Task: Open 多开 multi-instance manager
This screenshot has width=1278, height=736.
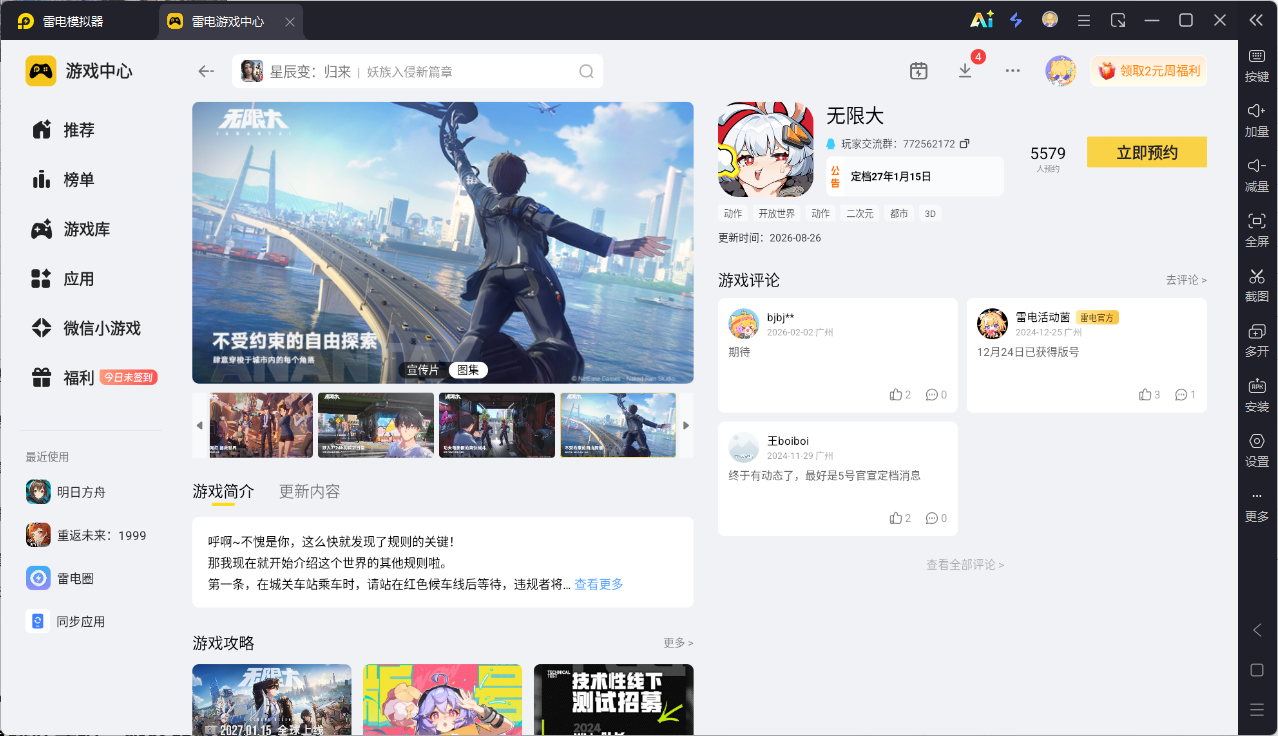Action: (x=1257, y=340)
